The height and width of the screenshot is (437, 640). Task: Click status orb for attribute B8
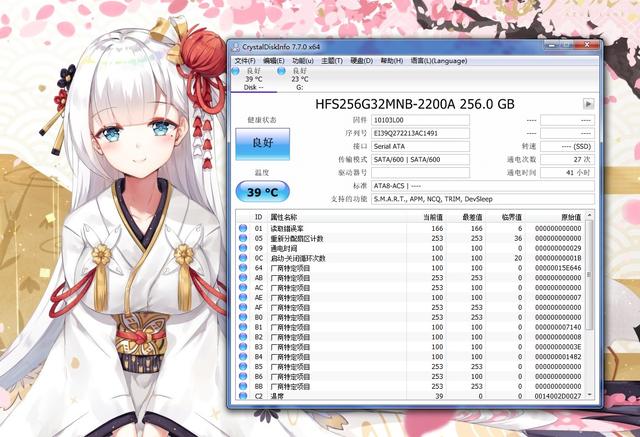coord(243,386)
